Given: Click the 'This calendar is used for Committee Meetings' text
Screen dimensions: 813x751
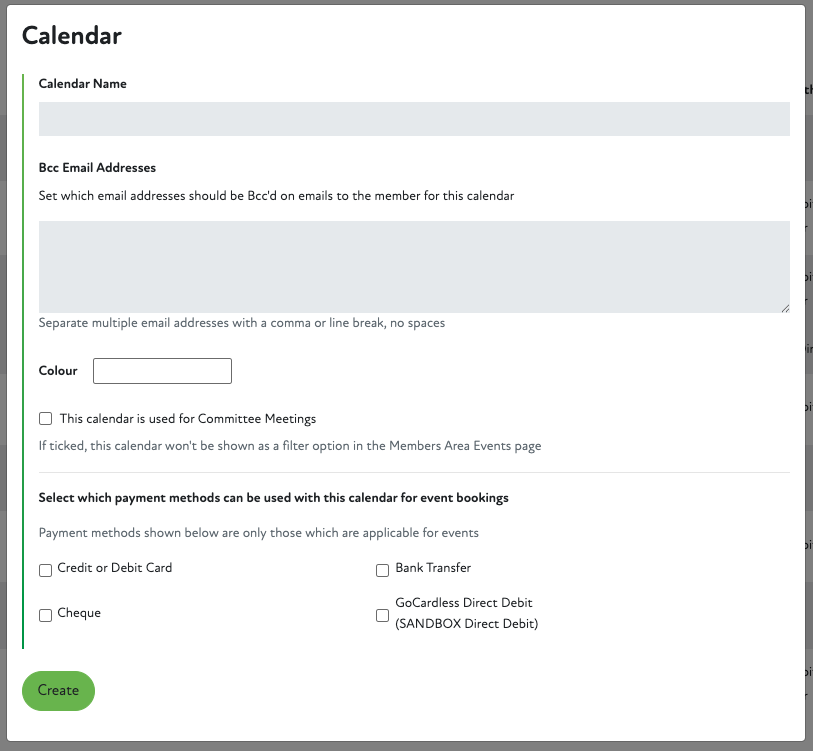Looking at the screenshot, I should pyautogui.click(x=188, y=419).
